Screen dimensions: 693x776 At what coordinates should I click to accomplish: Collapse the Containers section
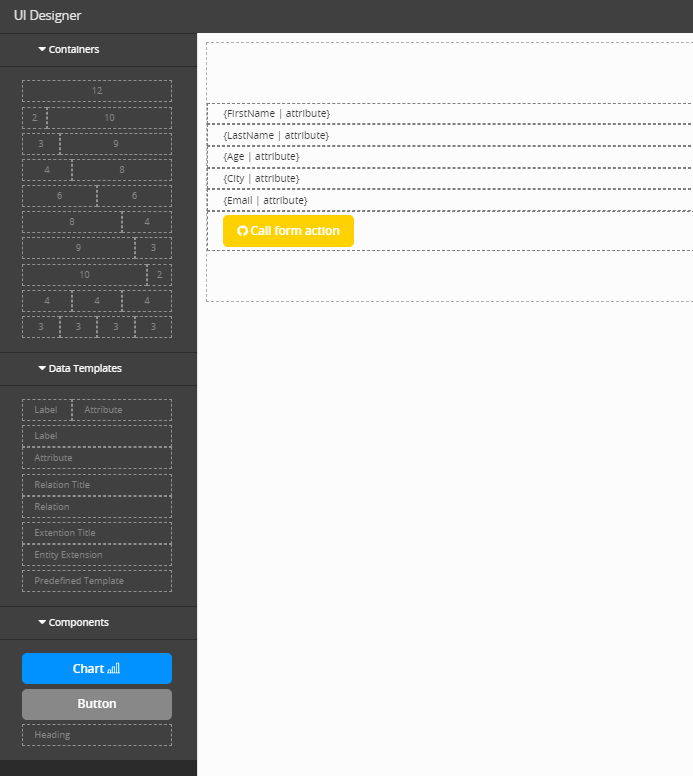pos(69,49)
